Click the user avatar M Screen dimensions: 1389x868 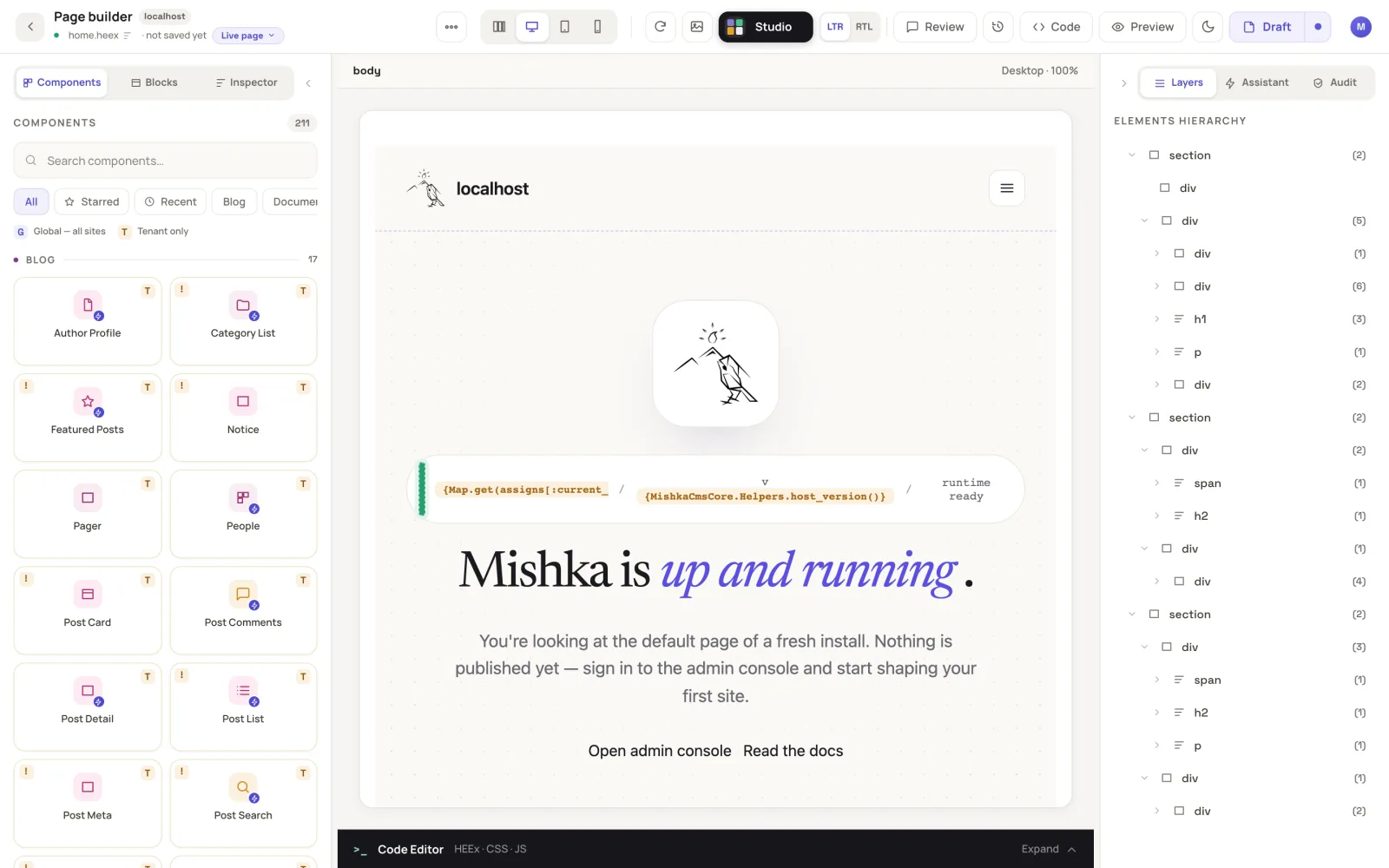click(x=1360, y=27)
